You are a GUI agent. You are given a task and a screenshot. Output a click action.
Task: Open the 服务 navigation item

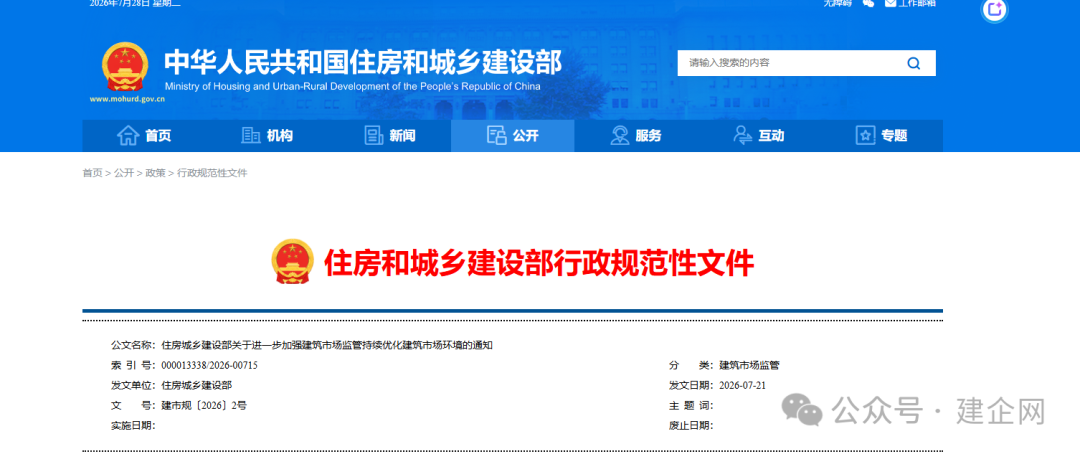click(x=636, y=136)
